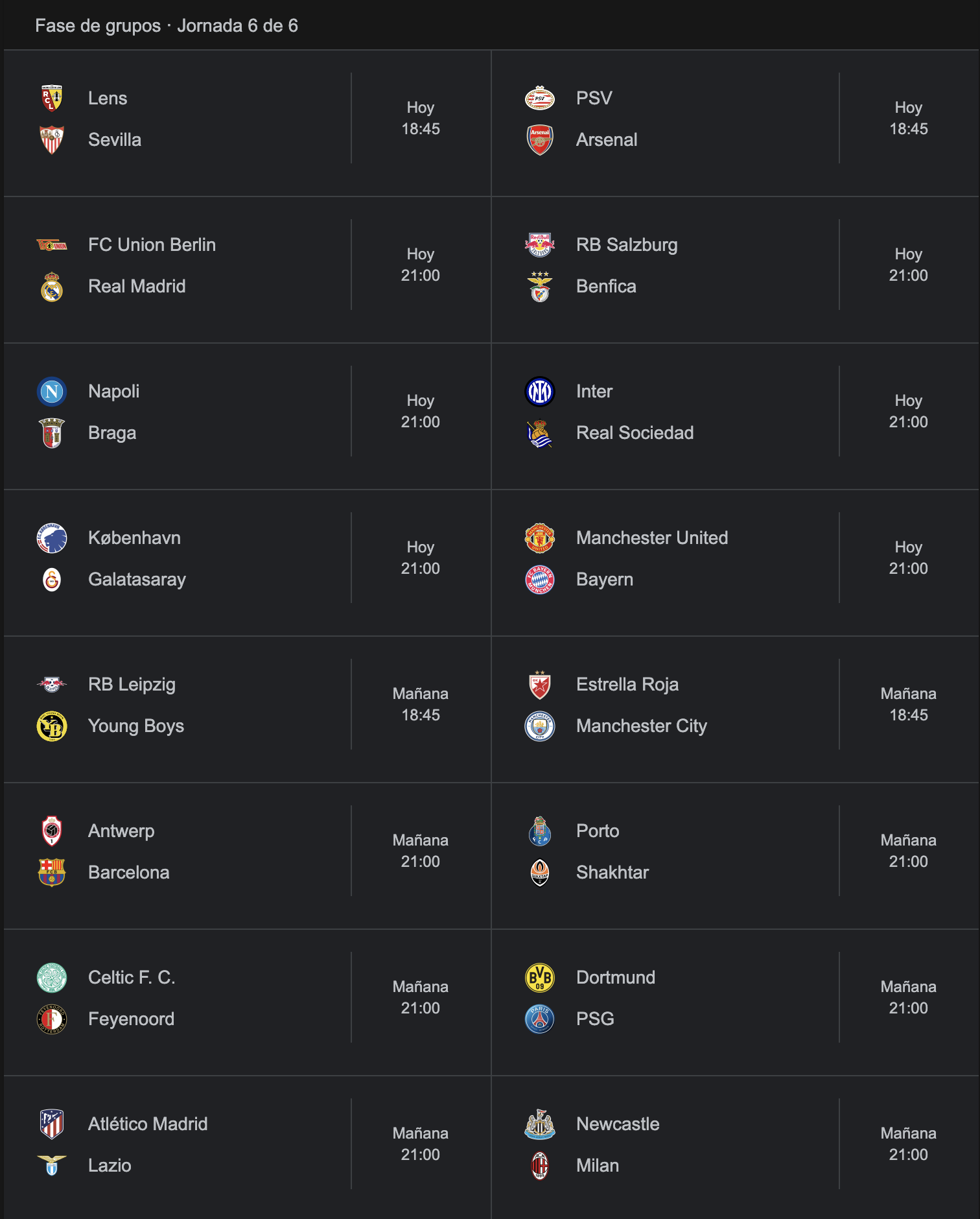980x1219 pixels.
Task: Click the Inter Milan badge icon
Action: [x=540, y=392]
